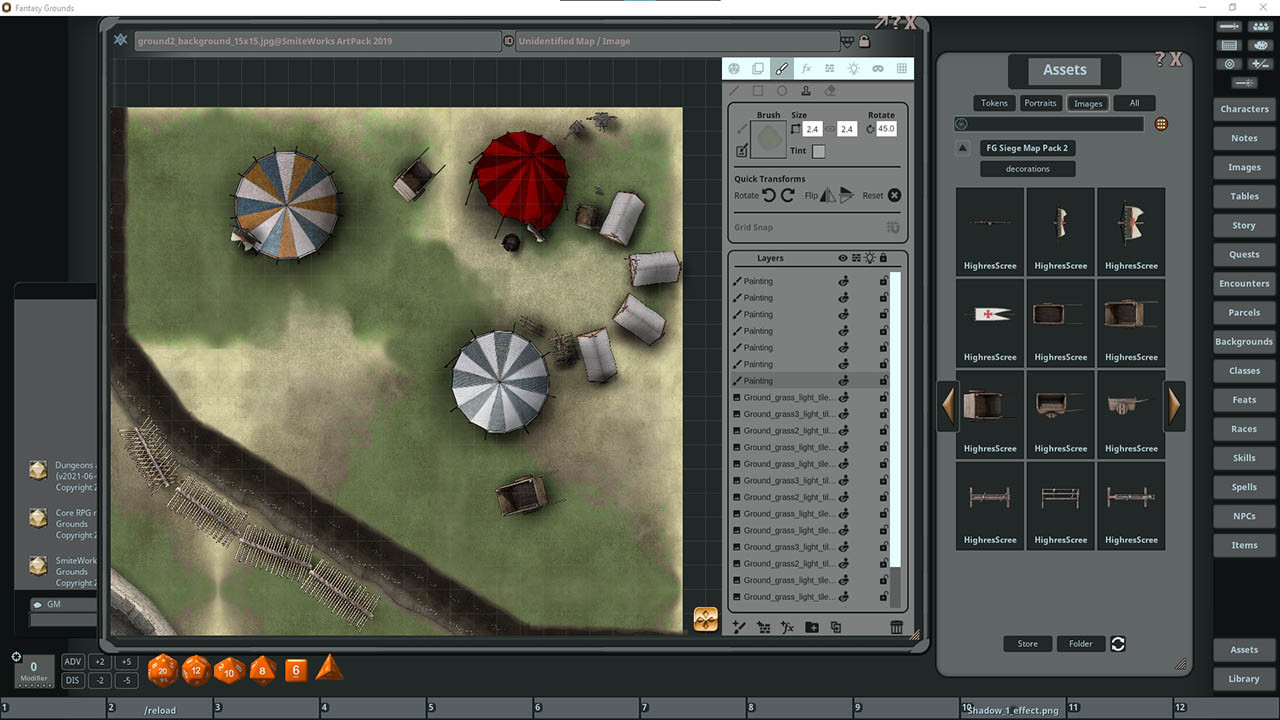Flip the brush horizontally in Quick Transforms
The height and width of the screenshot is (720, 1280).
coord(829,195)
